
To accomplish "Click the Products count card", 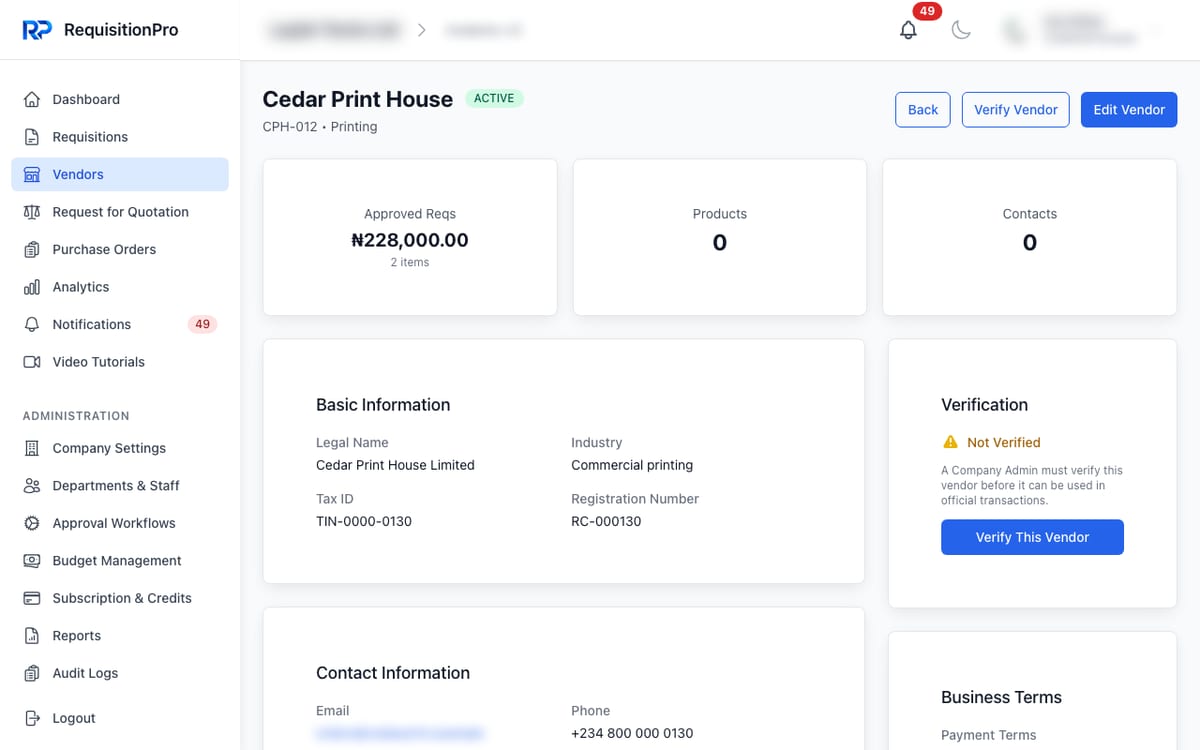I will click(x=720, y=238).
